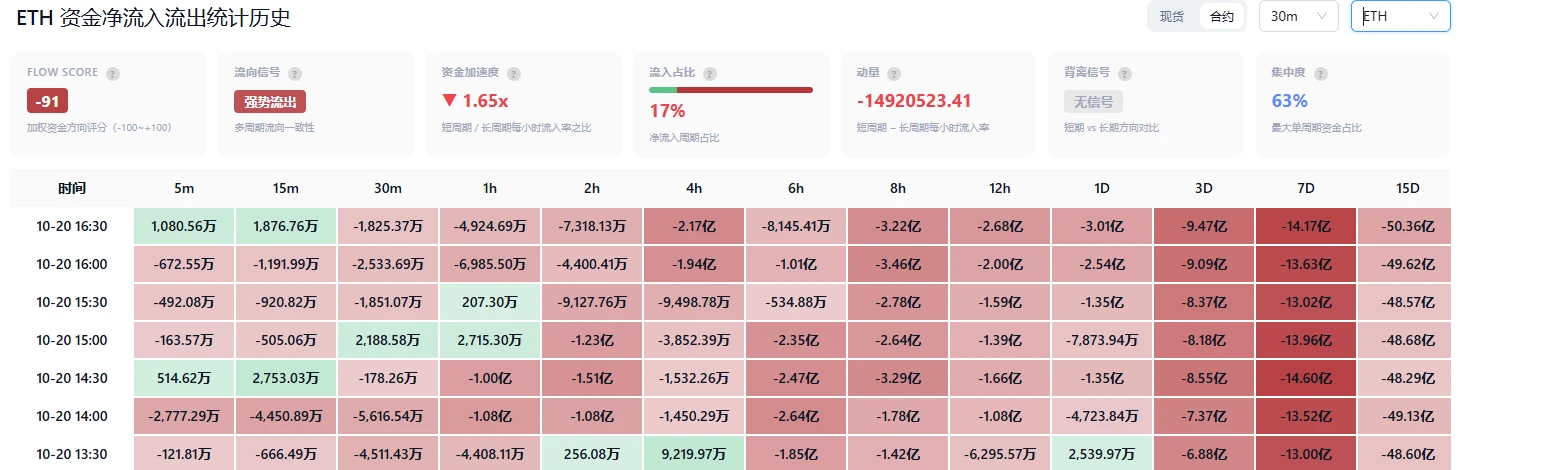Click the 时间 column header
This screenshot has height=470, width=1542.
(72, 188)
